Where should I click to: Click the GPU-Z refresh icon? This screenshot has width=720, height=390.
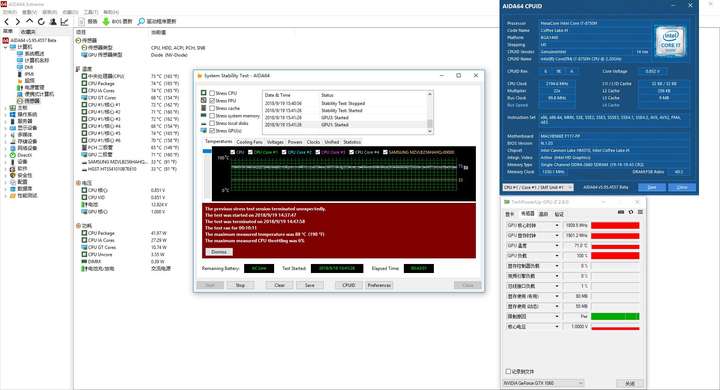click(x=631, y=212)
